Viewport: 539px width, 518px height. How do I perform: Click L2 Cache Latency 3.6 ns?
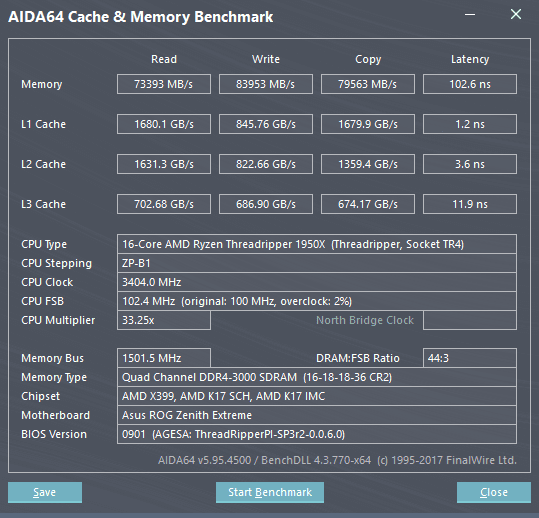tap(470, 164)
